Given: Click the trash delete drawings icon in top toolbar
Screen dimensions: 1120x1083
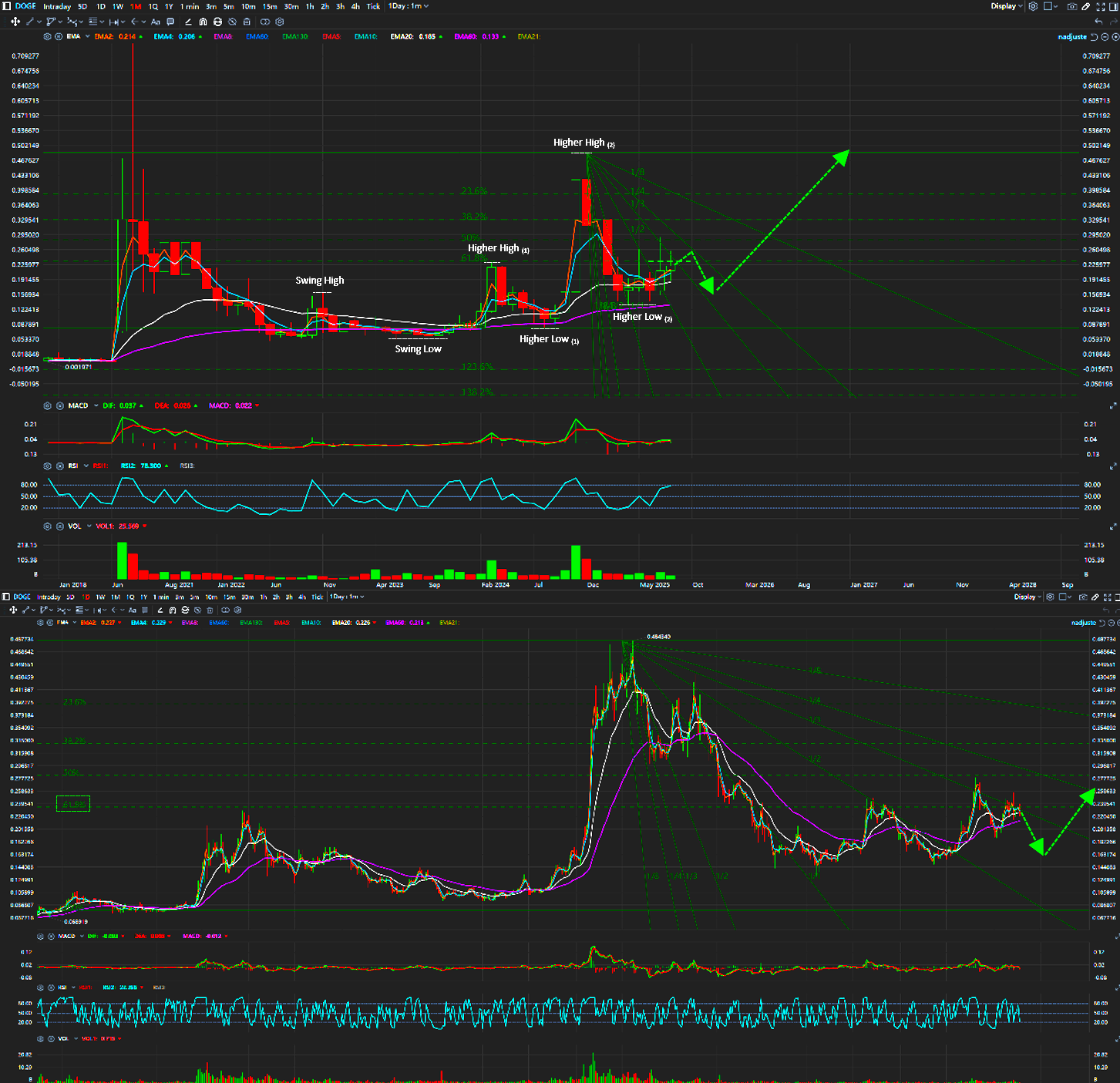Looking at the screenshot, I should pos(247,22).
